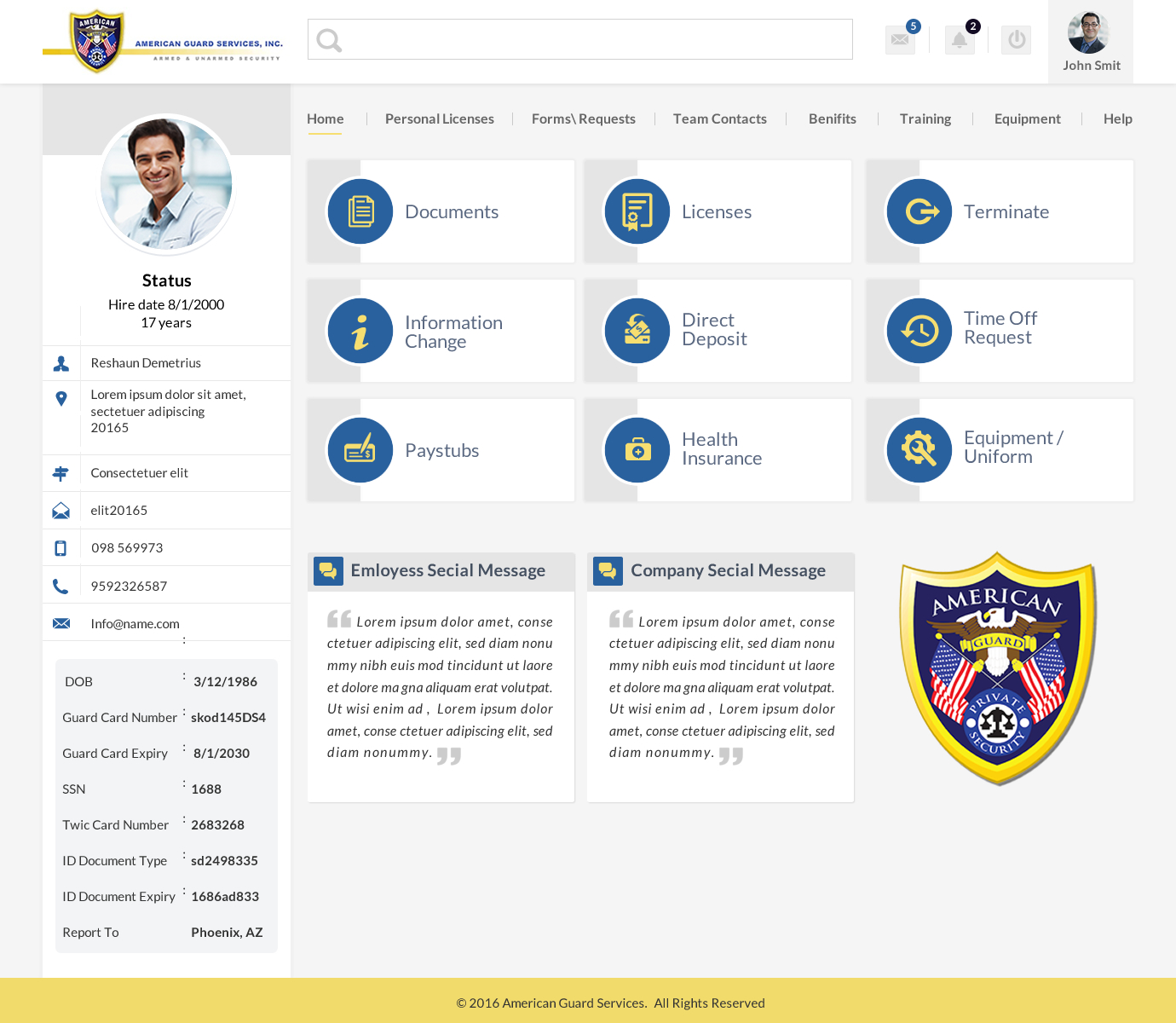Click the Direct Deposit icon
This screenshot has width=1176, height=1023.
pos(637,331)
